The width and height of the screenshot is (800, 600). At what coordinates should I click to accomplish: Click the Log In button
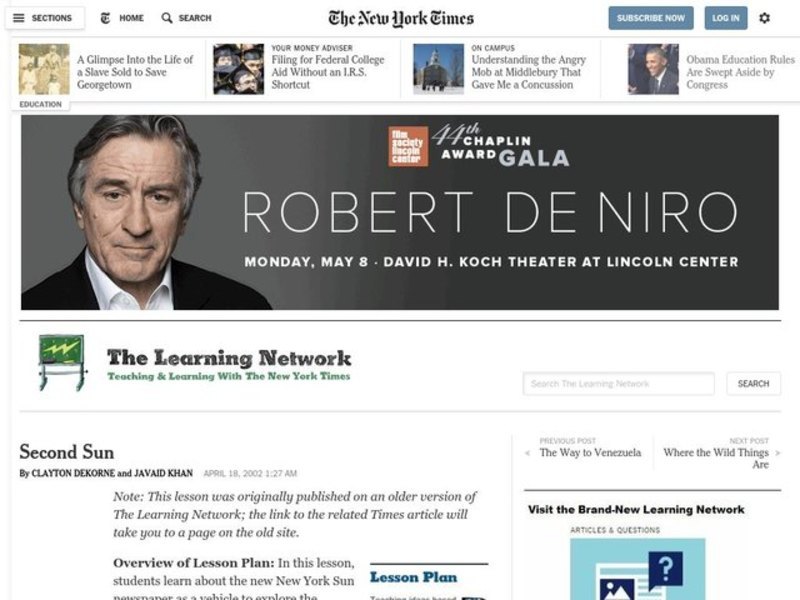(726, 18)
